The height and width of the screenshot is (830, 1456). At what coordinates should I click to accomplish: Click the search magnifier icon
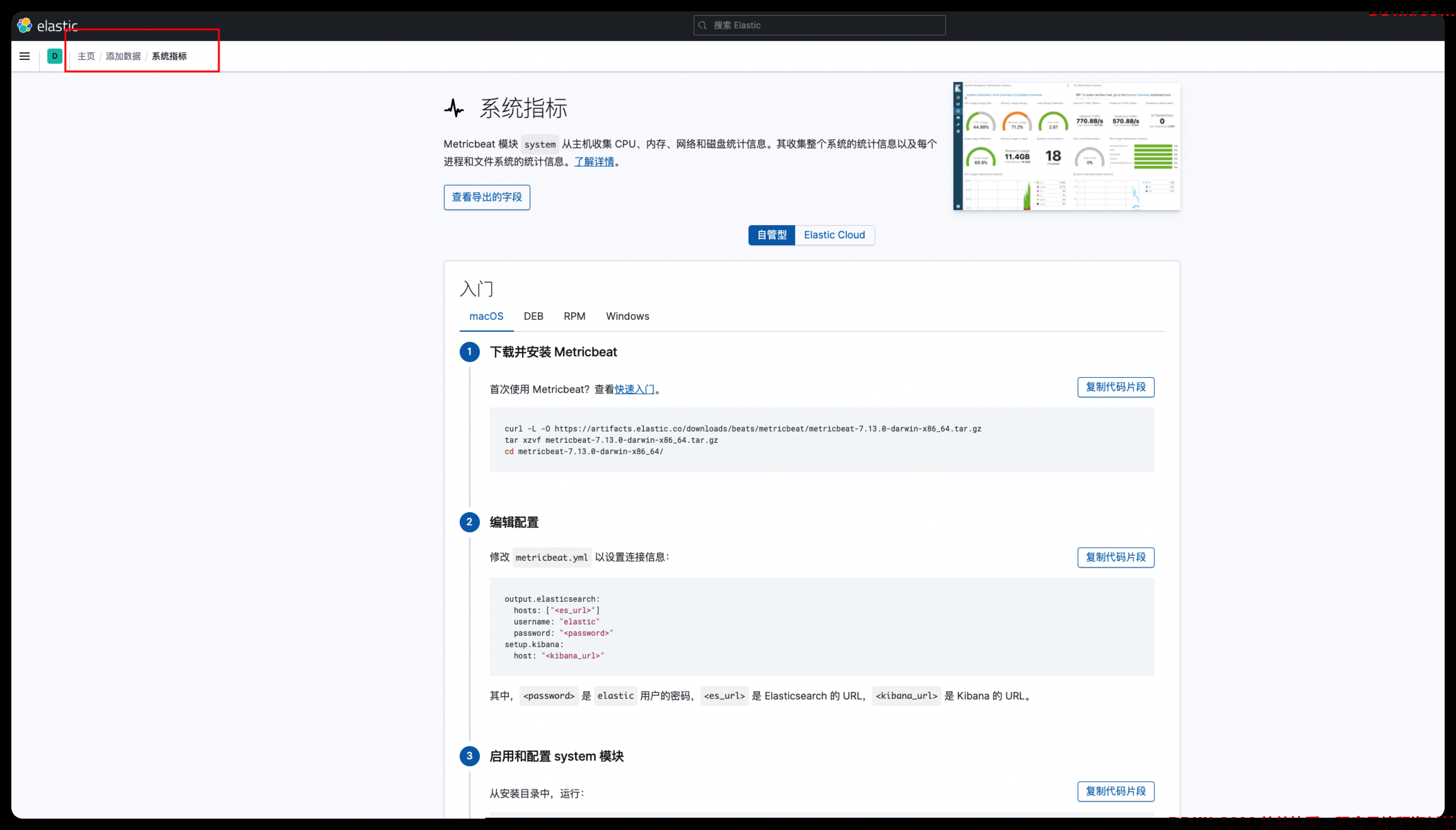[x=703, y=25]
